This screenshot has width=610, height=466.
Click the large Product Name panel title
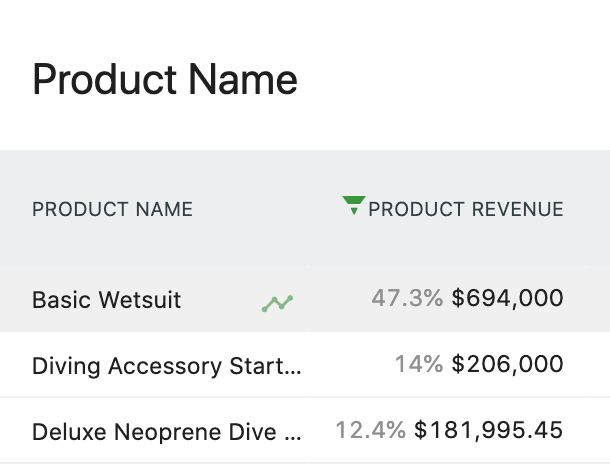coord(165,79)
